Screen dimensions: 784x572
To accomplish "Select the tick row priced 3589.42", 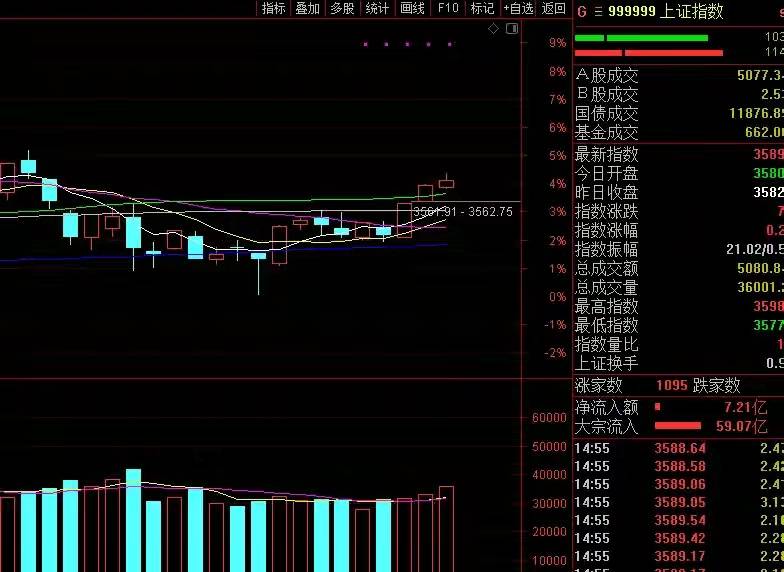I will (678, 538).
